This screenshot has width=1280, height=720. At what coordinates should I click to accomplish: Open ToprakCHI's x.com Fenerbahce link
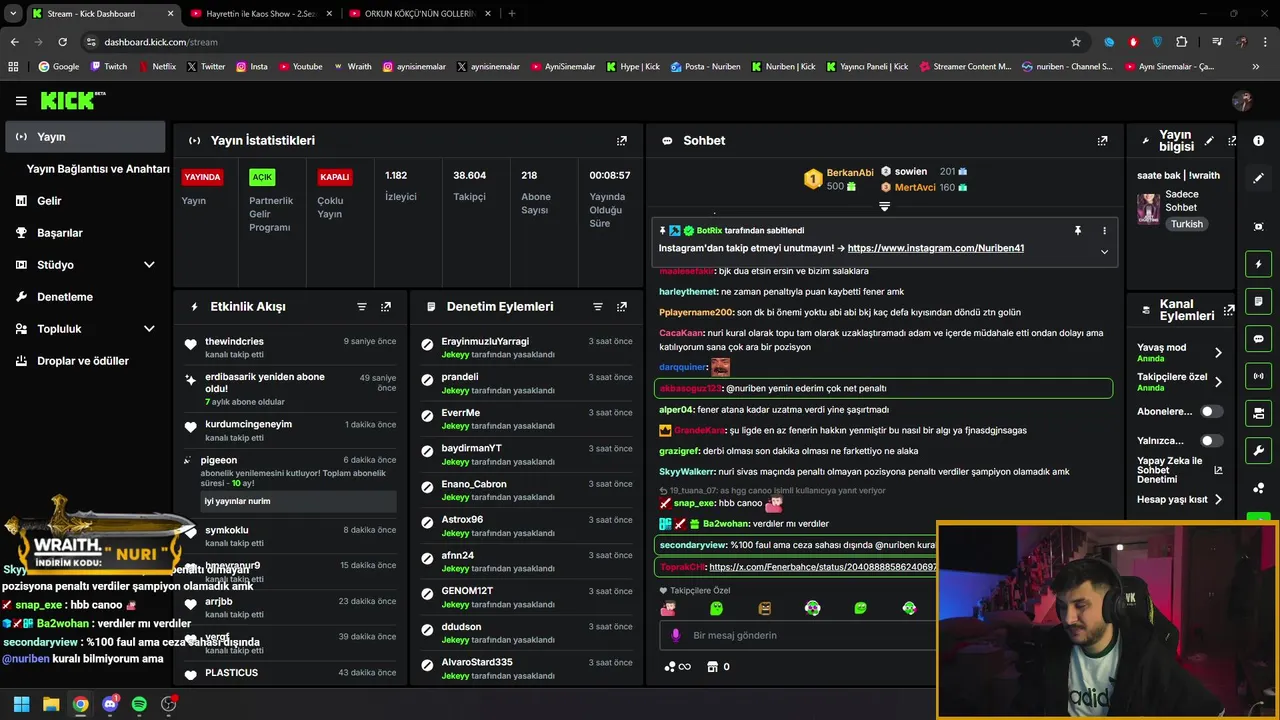[x=823, y=567]
